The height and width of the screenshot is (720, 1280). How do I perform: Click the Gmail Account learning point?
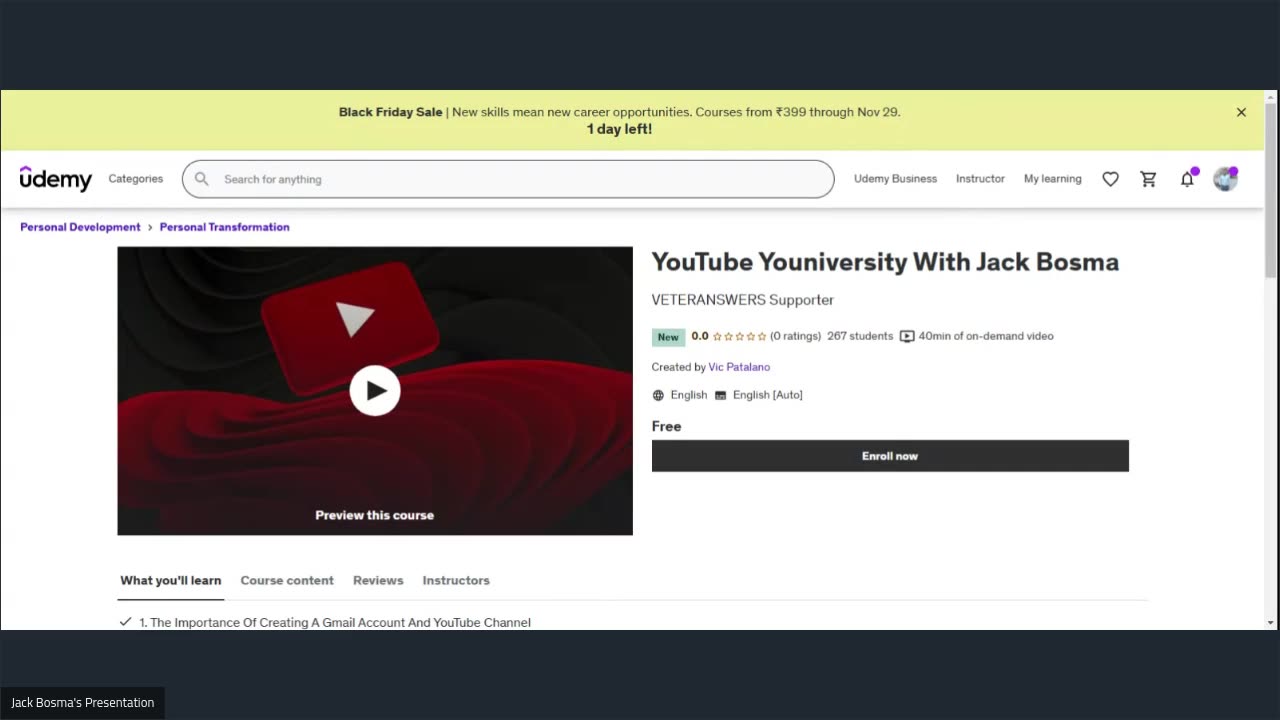[334, 622]
